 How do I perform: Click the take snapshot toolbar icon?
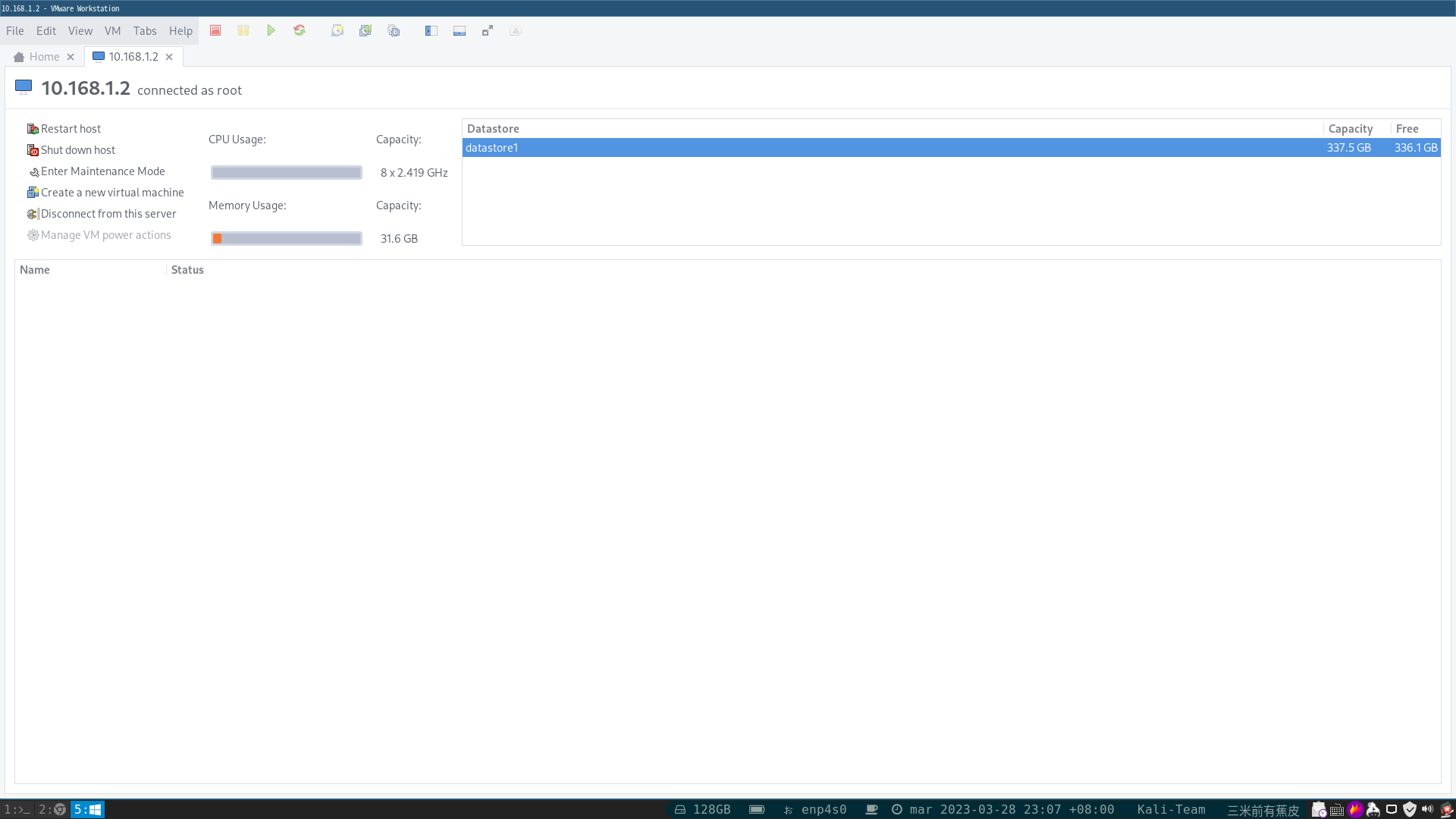[x=337, y=31]
